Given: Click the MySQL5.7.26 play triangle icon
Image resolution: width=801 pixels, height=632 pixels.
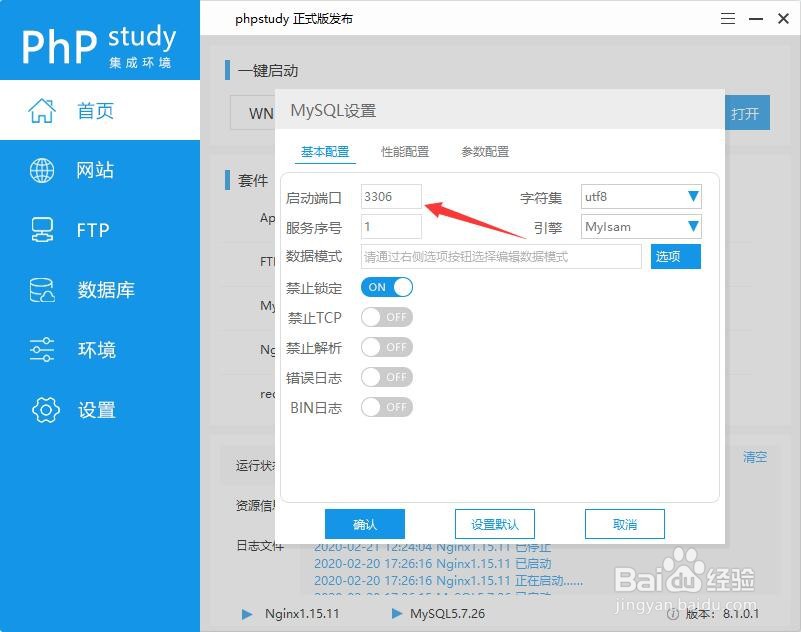Looking at the screenshot, I should point(396,614).
